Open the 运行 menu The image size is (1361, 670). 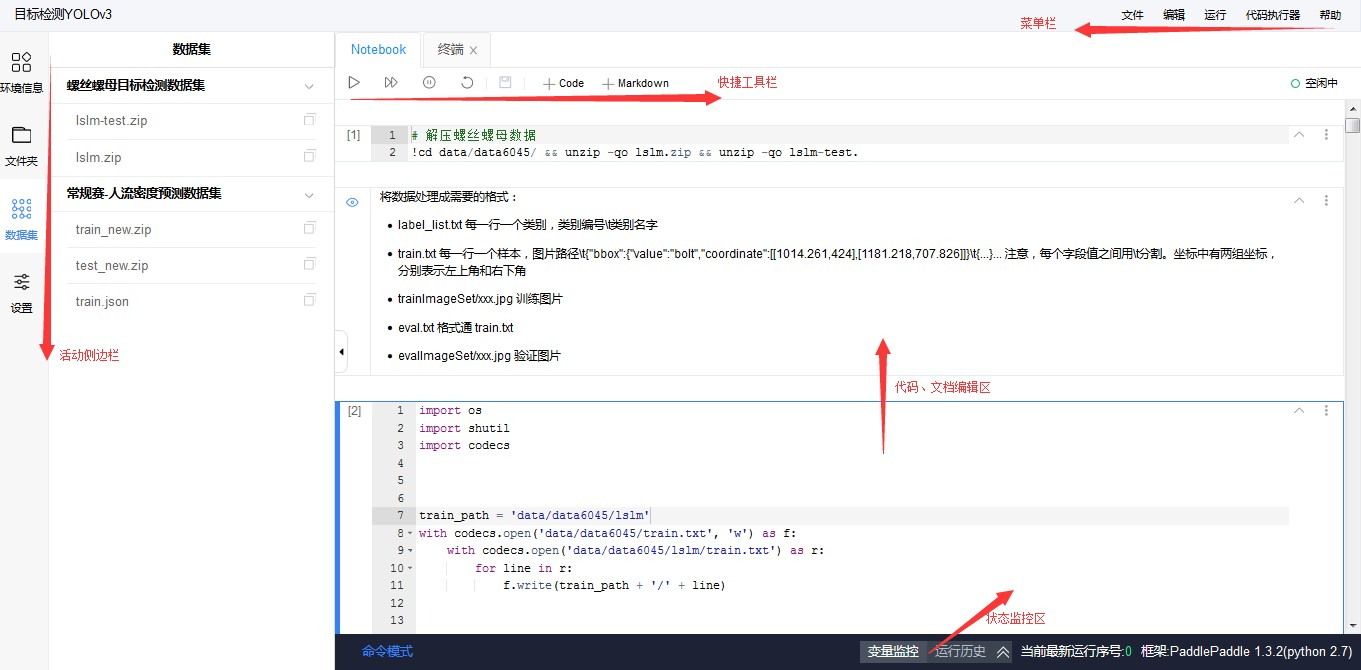1215,15
